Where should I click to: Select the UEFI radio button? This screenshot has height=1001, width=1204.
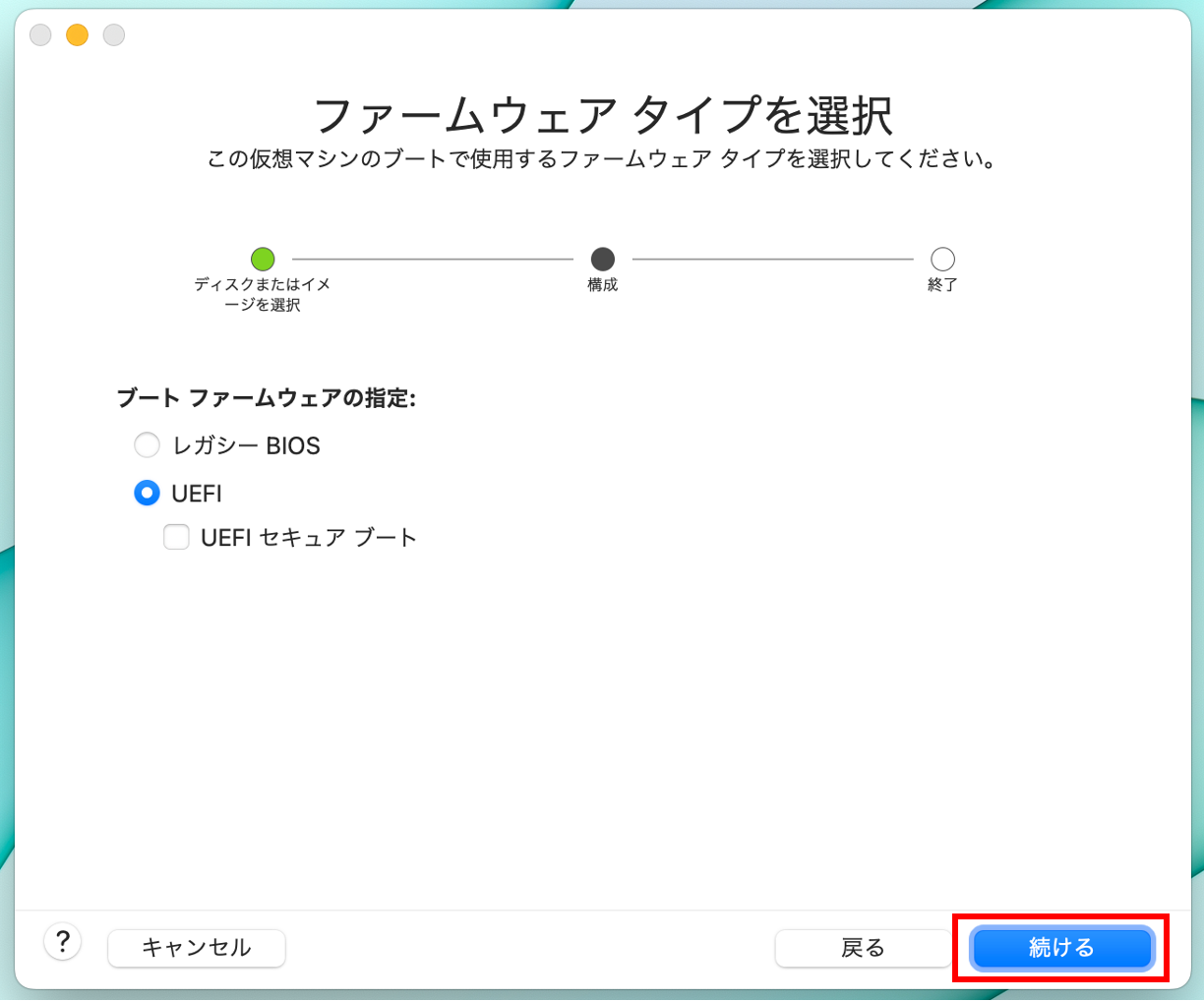(147, 493)
